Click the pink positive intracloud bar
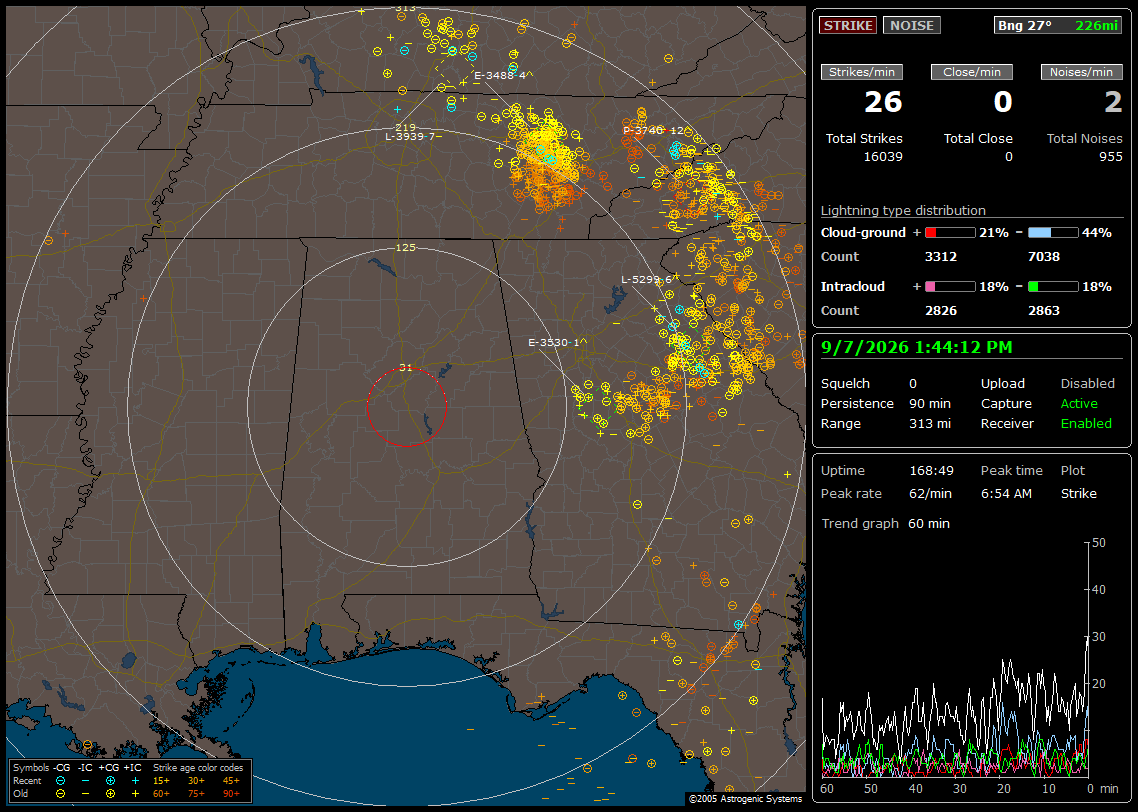Viewport: 1138px width, 812px height. tap(950, 287)
